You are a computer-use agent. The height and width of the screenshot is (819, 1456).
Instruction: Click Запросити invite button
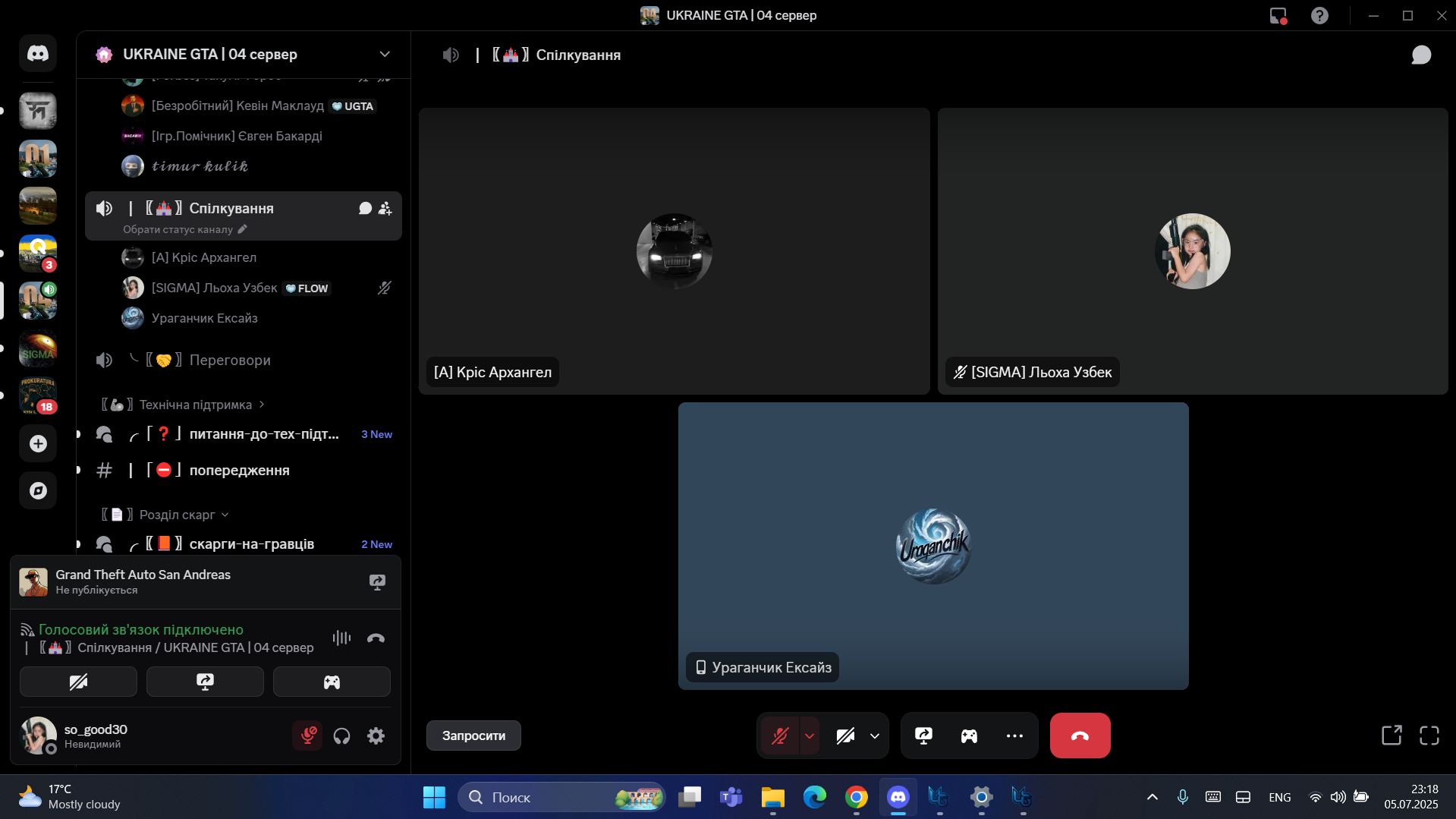(x=473, y=736)
